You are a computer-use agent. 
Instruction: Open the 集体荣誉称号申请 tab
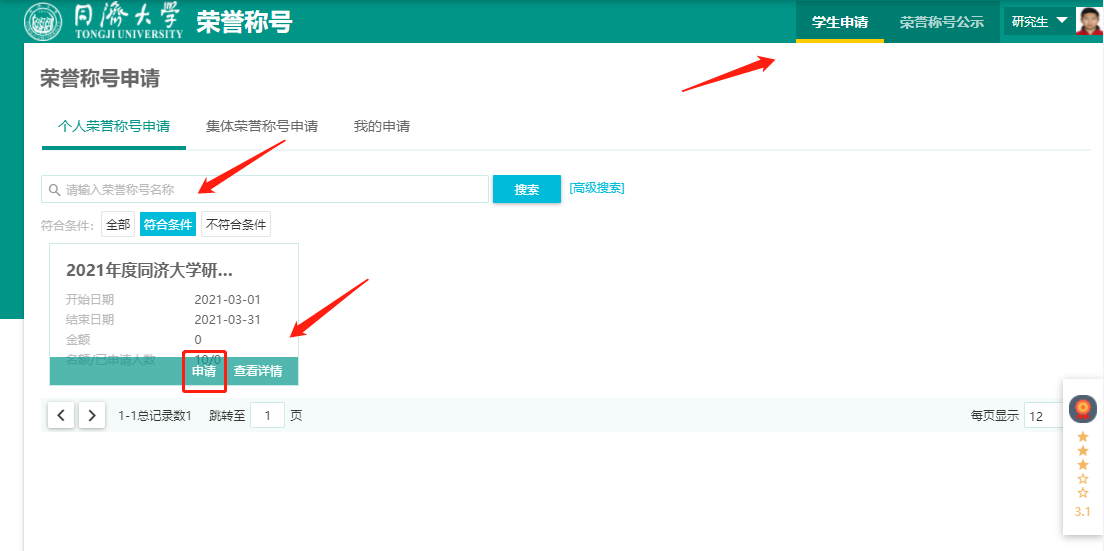(x=262, y=127)
